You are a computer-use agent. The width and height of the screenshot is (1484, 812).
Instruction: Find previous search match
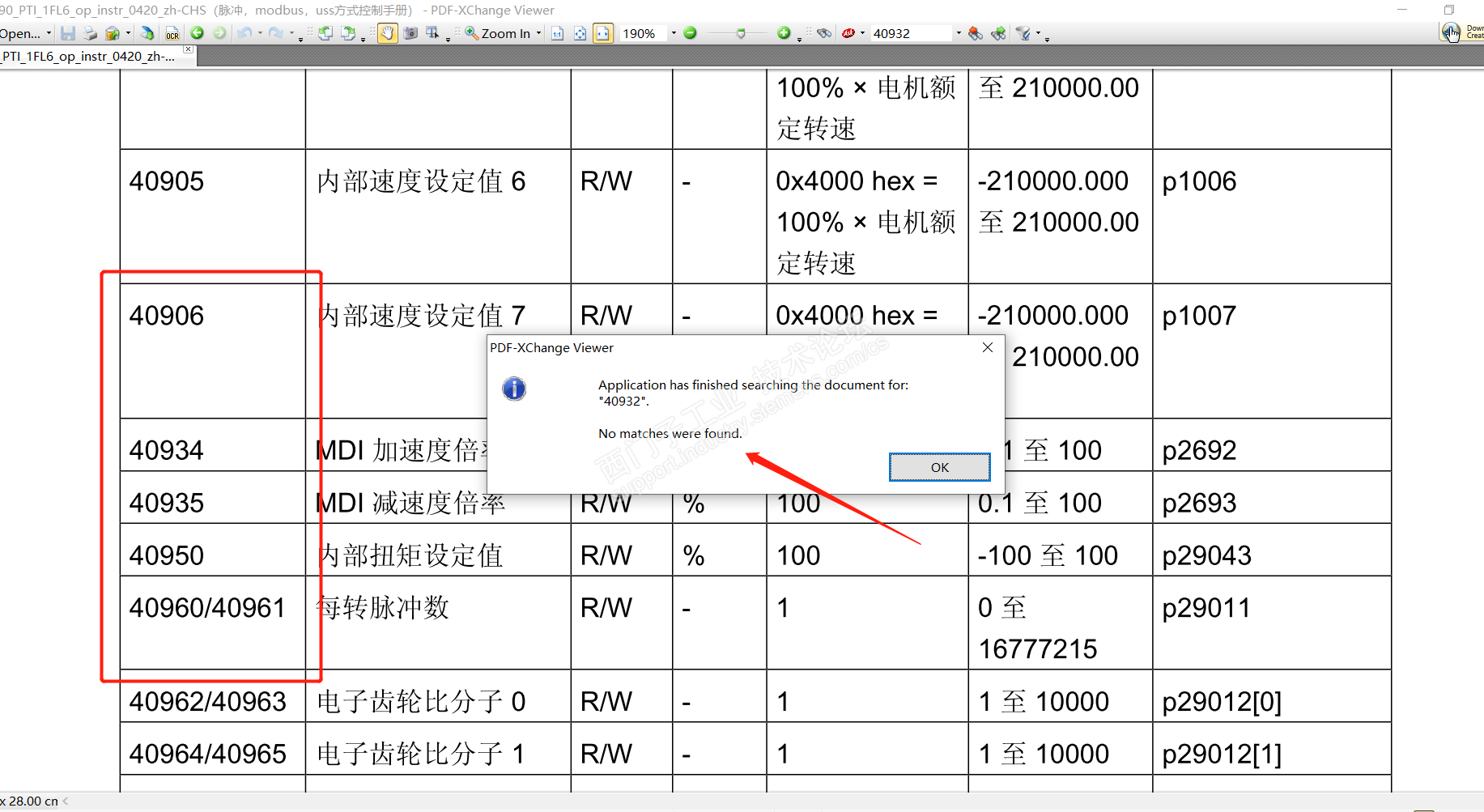pyautogui.click(x=976, y=33)
